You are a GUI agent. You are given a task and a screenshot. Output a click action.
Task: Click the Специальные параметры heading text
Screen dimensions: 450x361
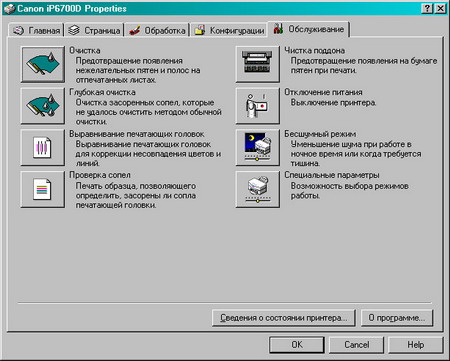332,175
